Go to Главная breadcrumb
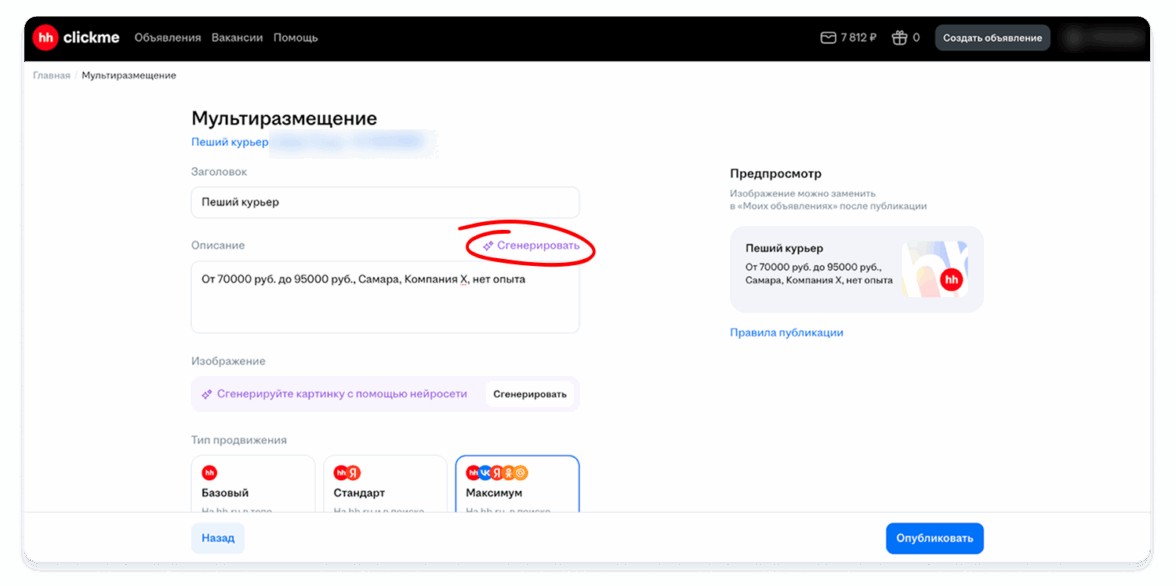 click(x=52, y=76)
